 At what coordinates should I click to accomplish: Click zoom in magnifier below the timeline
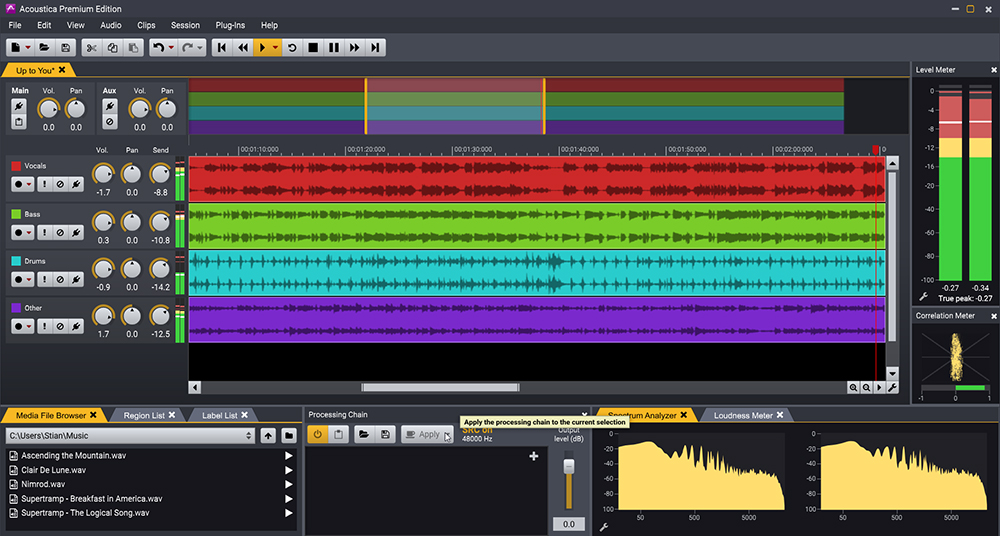click(x=854, y=387)
